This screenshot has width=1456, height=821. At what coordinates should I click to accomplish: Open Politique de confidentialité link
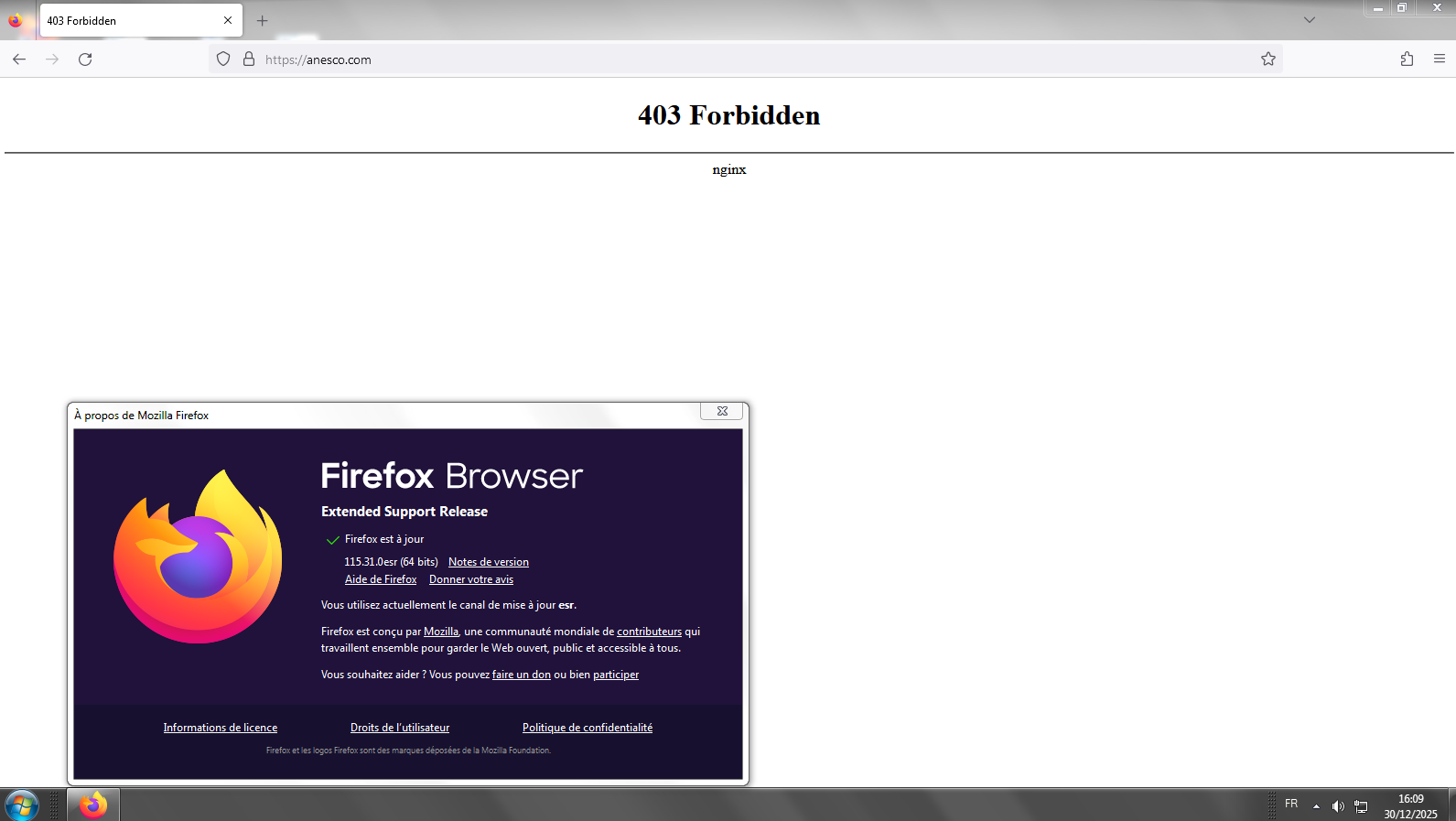(x=588, y=728)
